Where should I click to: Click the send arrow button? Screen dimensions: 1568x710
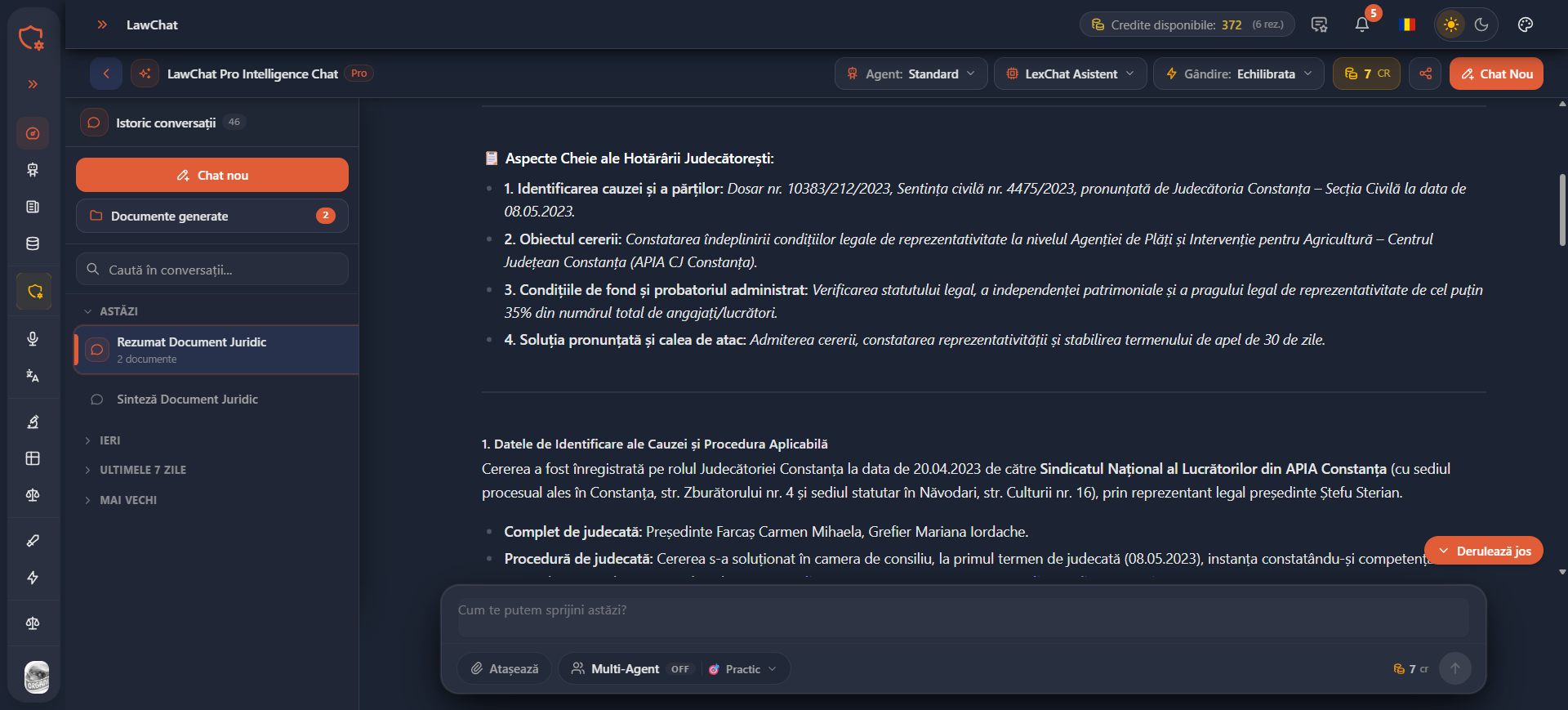(x=1454, y=668)
